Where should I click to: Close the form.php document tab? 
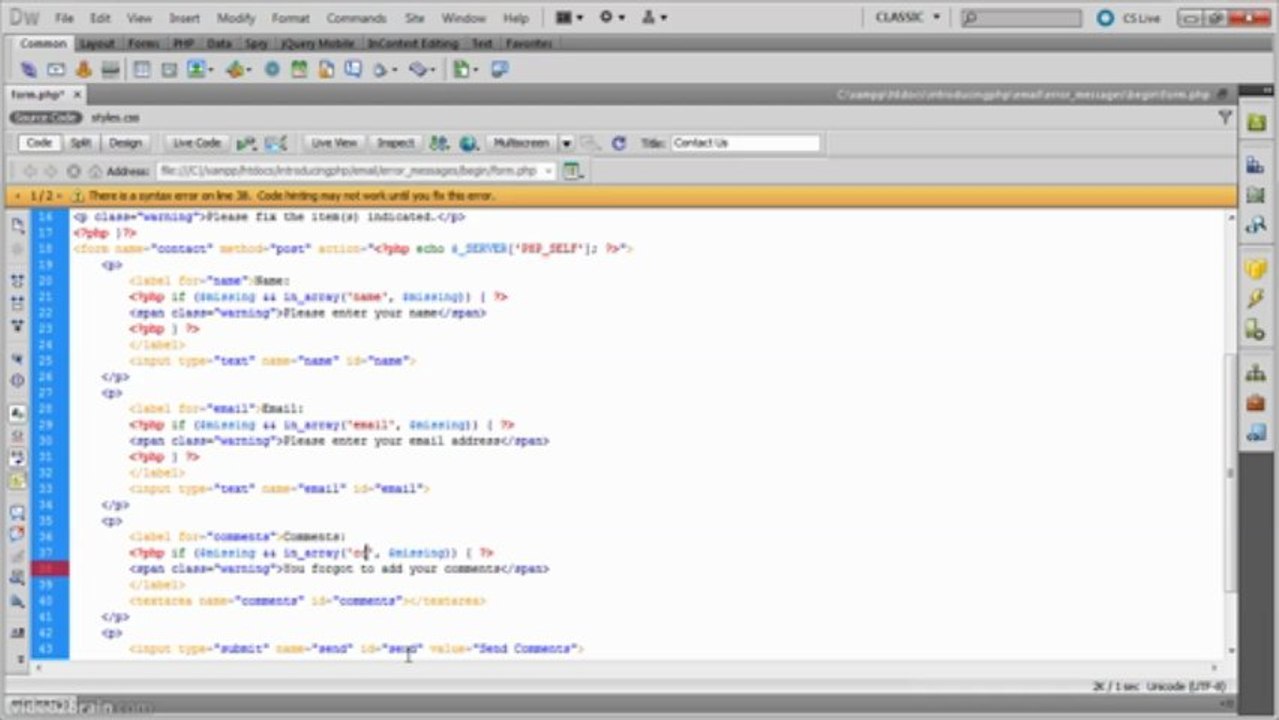(x=77, y=94)
